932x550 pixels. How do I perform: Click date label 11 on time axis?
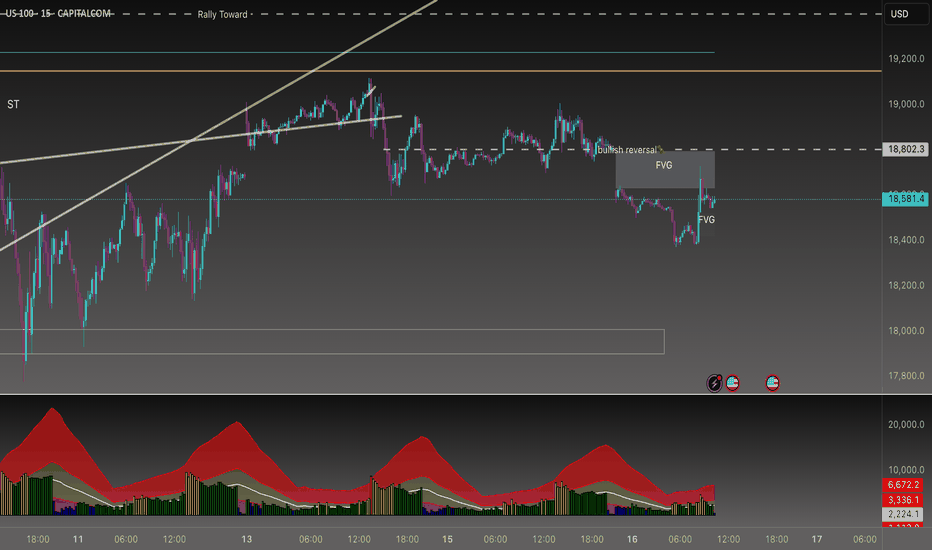78,539
